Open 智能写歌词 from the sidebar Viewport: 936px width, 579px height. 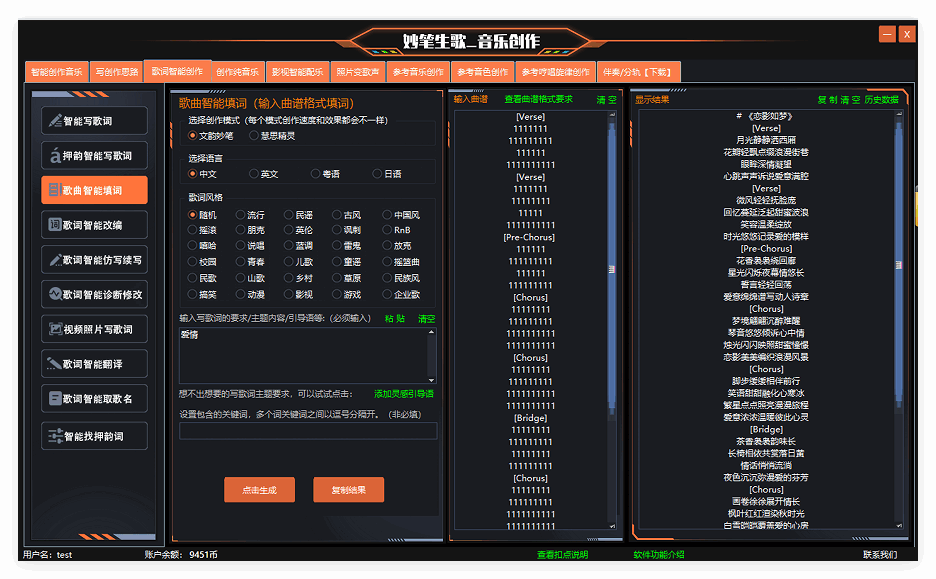(x=94, y=121)
